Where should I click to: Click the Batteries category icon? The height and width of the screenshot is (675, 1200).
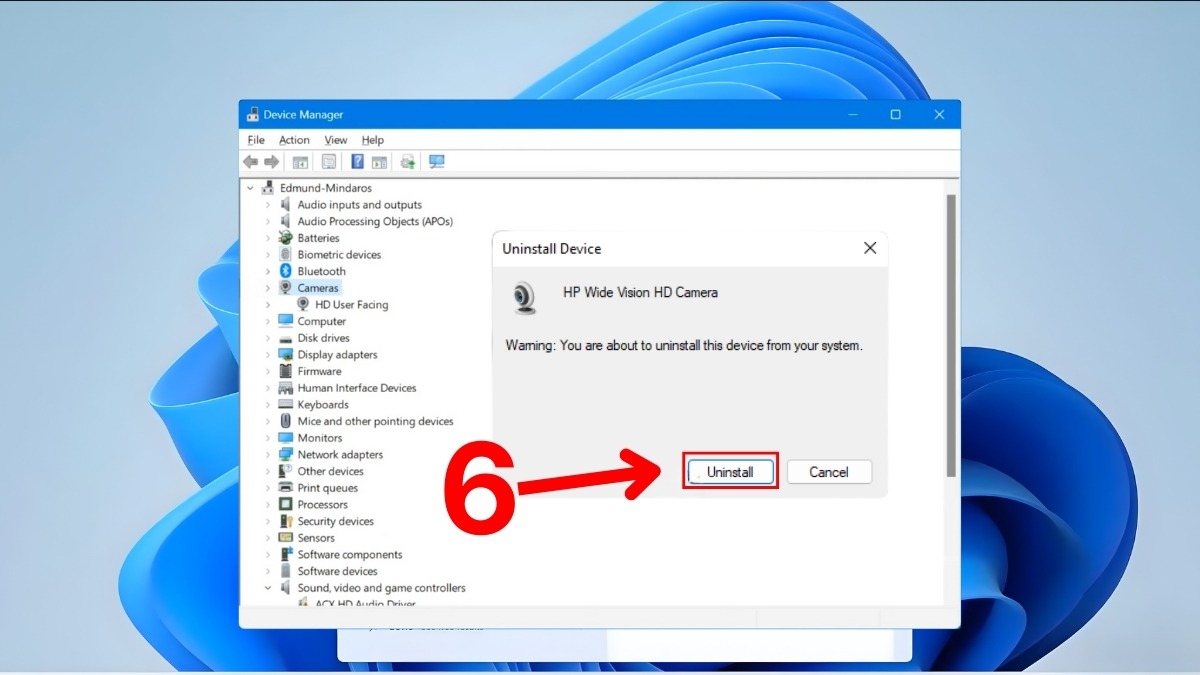pos(285,238)
